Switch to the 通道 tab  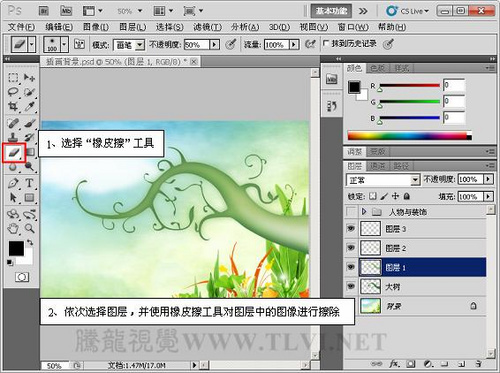(x=378, y=166)
